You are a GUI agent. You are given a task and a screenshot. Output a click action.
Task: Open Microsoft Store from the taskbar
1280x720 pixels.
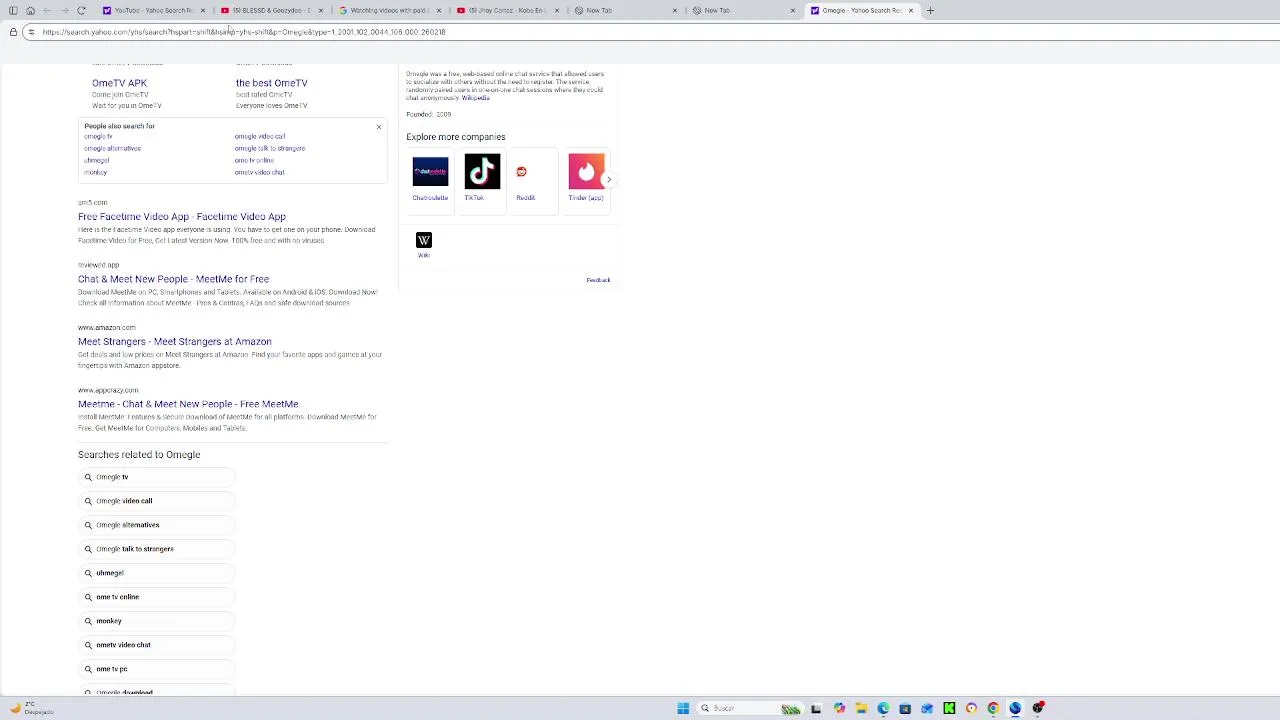[x=905, y=708]
